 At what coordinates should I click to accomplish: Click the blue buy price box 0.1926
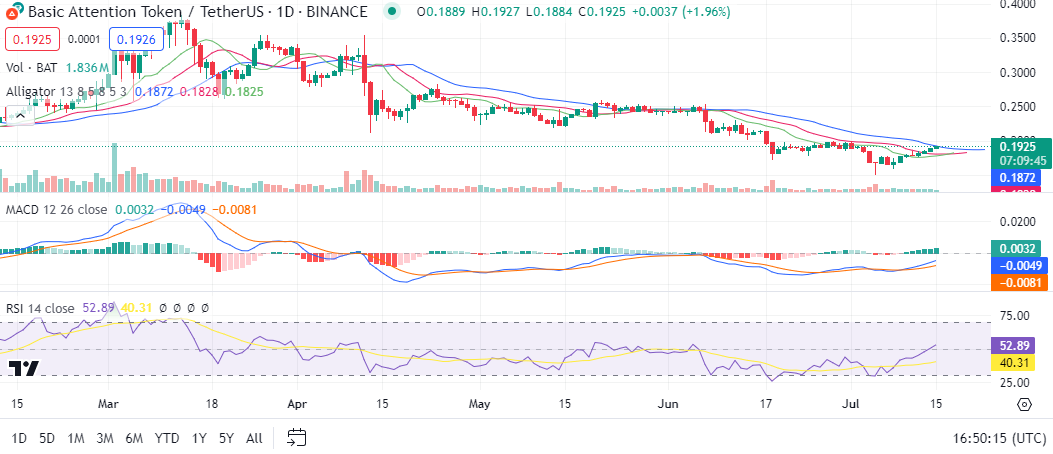pyautogui.click(x=136, y=40)
